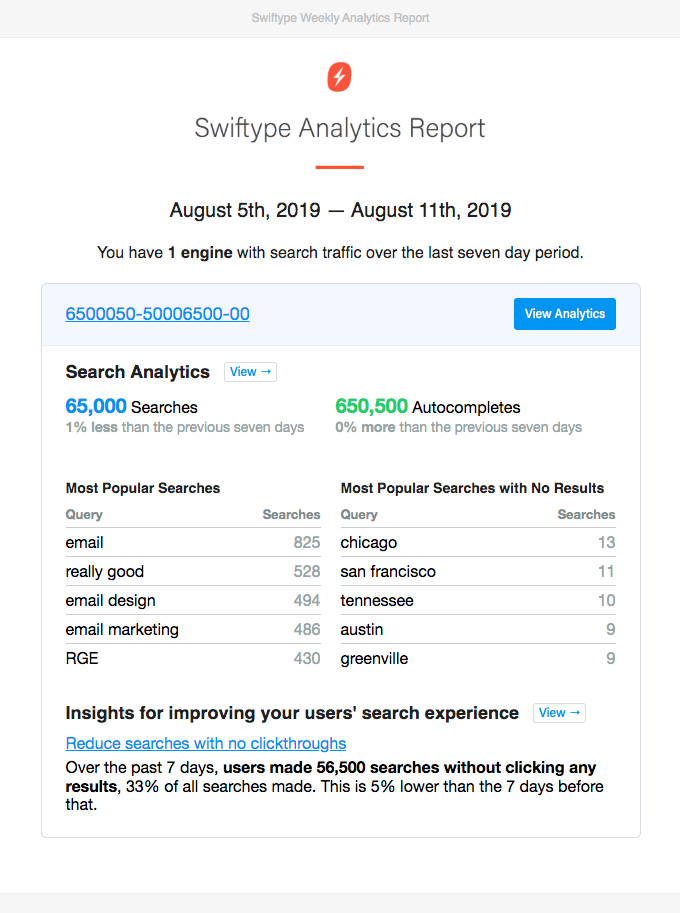This screenshot has width=680, height=913.
Task: Select the 'chicago' no-results query
Action: (x=369, y=542)
